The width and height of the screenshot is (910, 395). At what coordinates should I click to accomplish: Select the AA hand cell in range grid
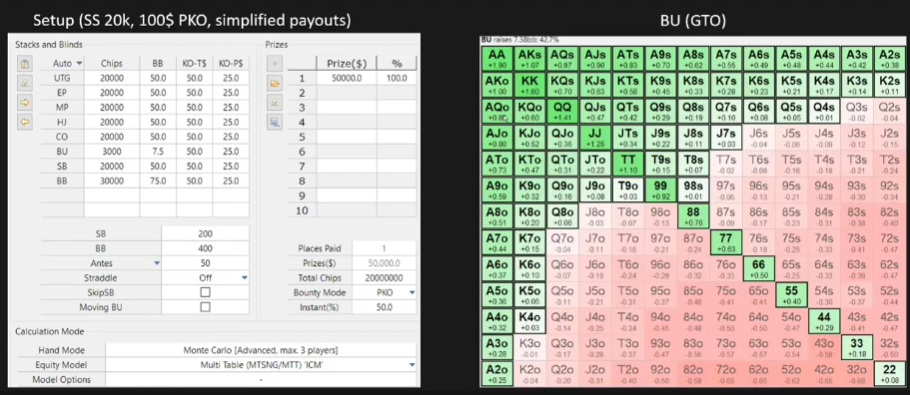(x=497, y=59)
